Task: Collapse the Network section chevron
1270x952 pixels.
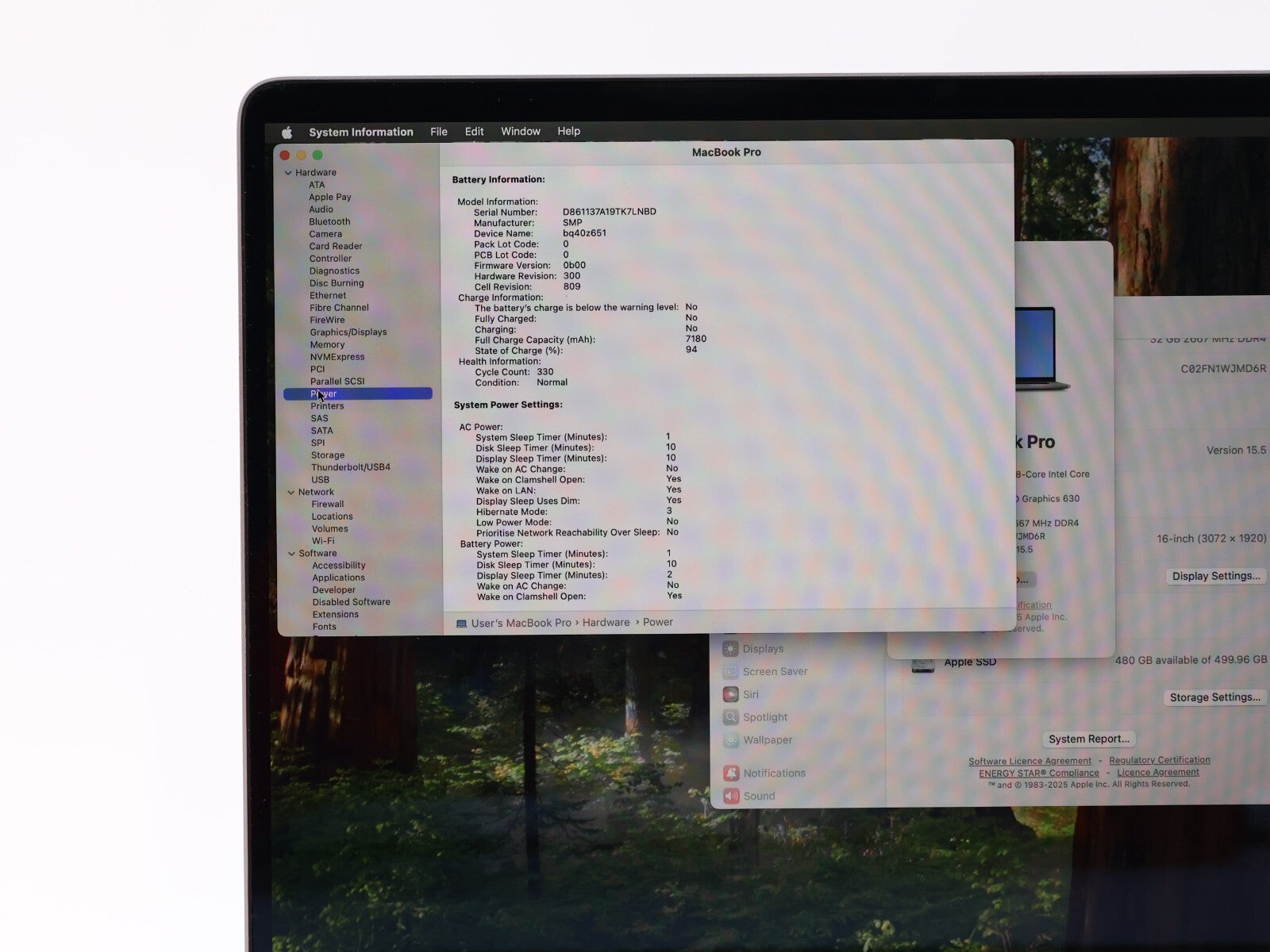Action: 291,492
